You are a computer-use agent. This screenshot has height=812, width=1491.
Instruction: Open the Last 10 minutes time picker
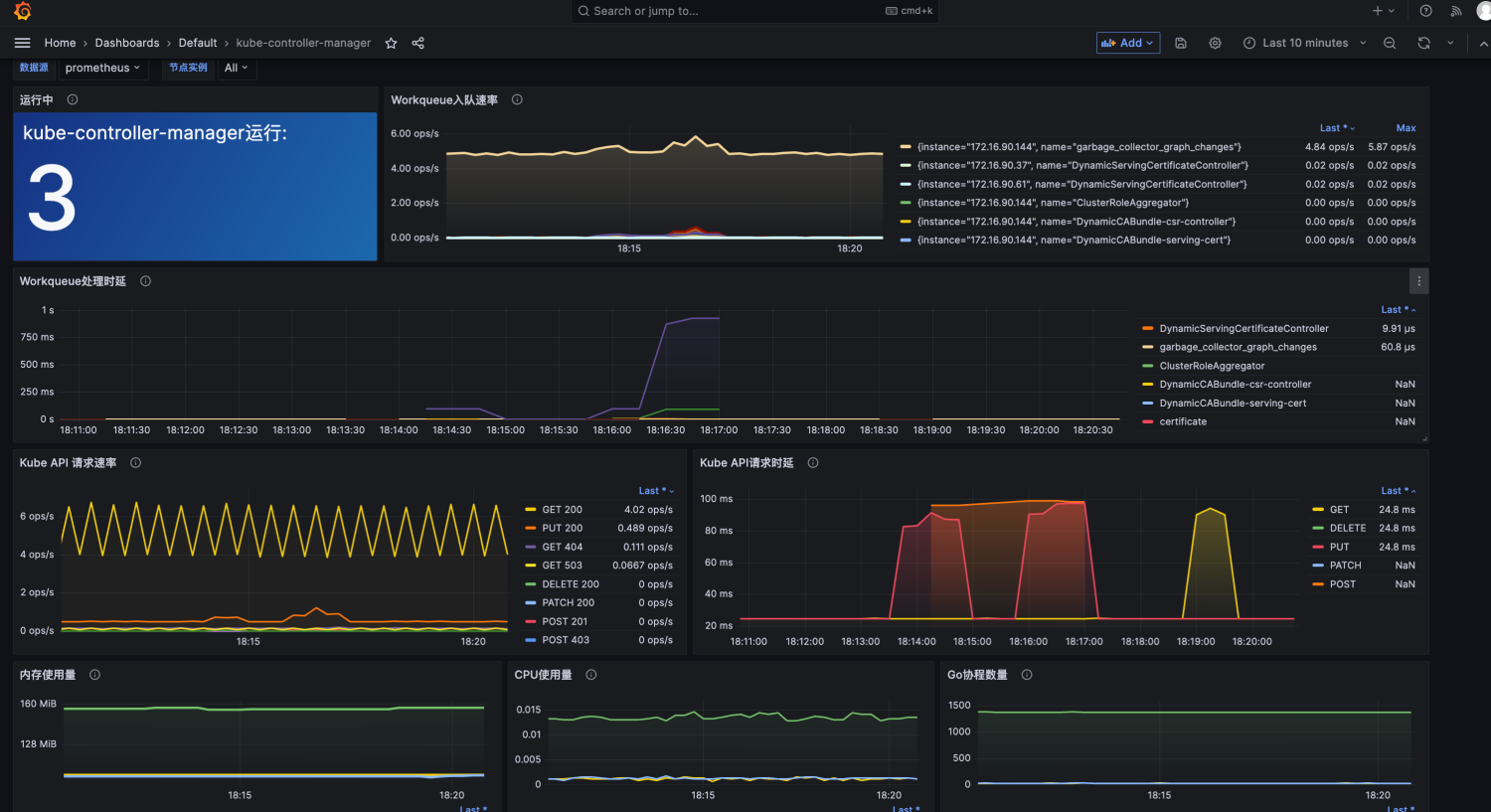tap(1304, 43)
